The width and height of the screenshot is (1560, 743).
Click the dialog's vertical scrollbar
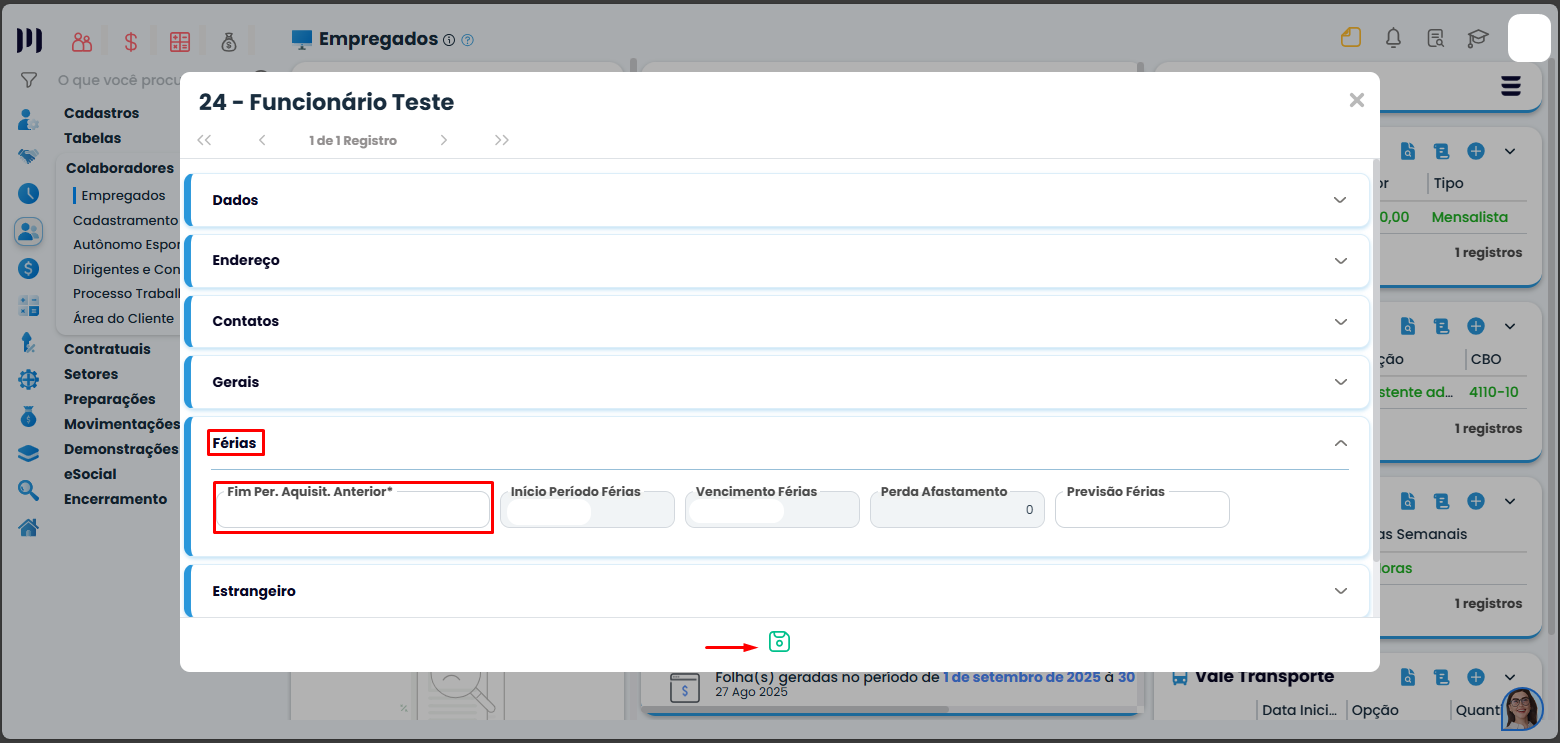(x=1376, y=360)
